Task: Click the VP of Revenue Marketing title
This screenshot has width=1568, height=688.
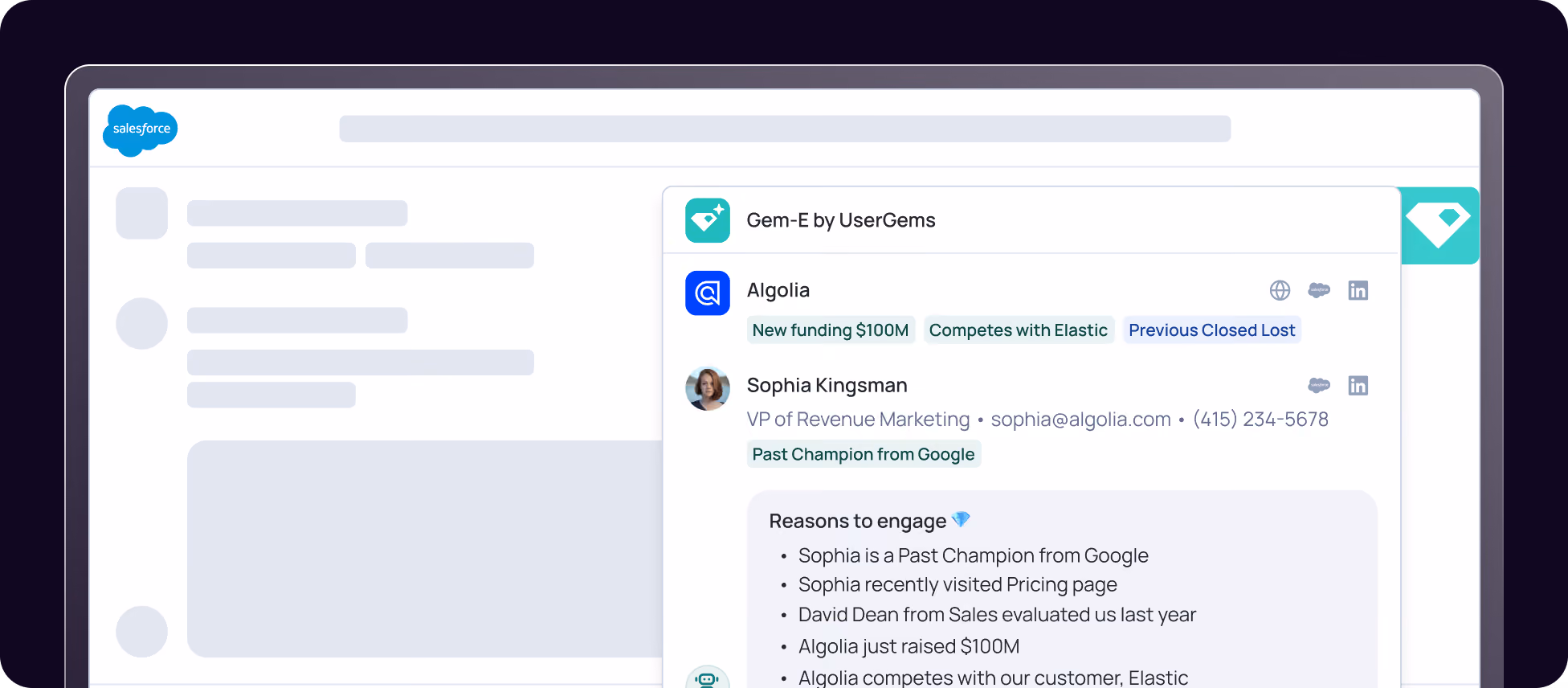Action: point(859,420)
